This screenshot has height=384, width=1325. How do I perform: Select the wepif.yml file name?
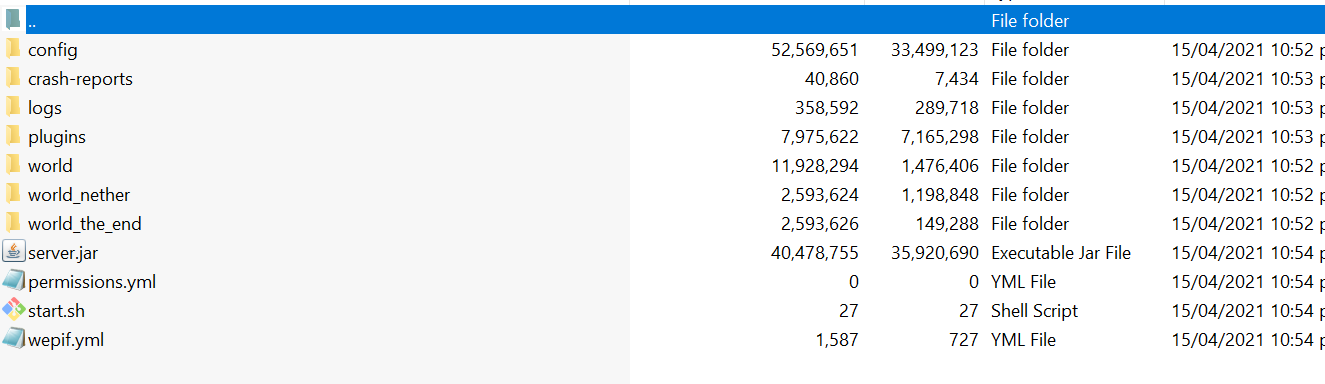(66, 340)
